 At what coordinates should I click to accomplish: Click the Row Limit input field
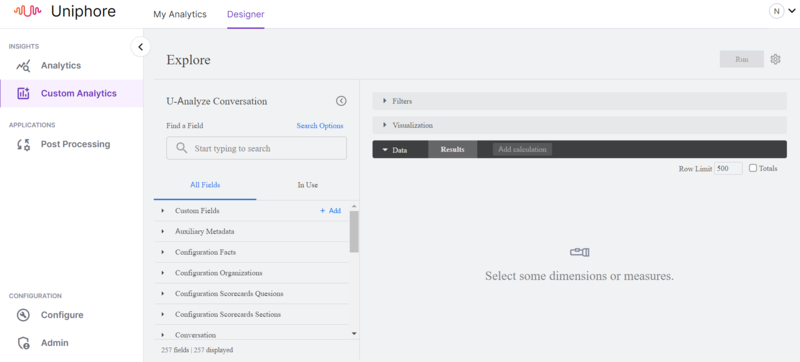pyautogui.click(x=728, y=168)
